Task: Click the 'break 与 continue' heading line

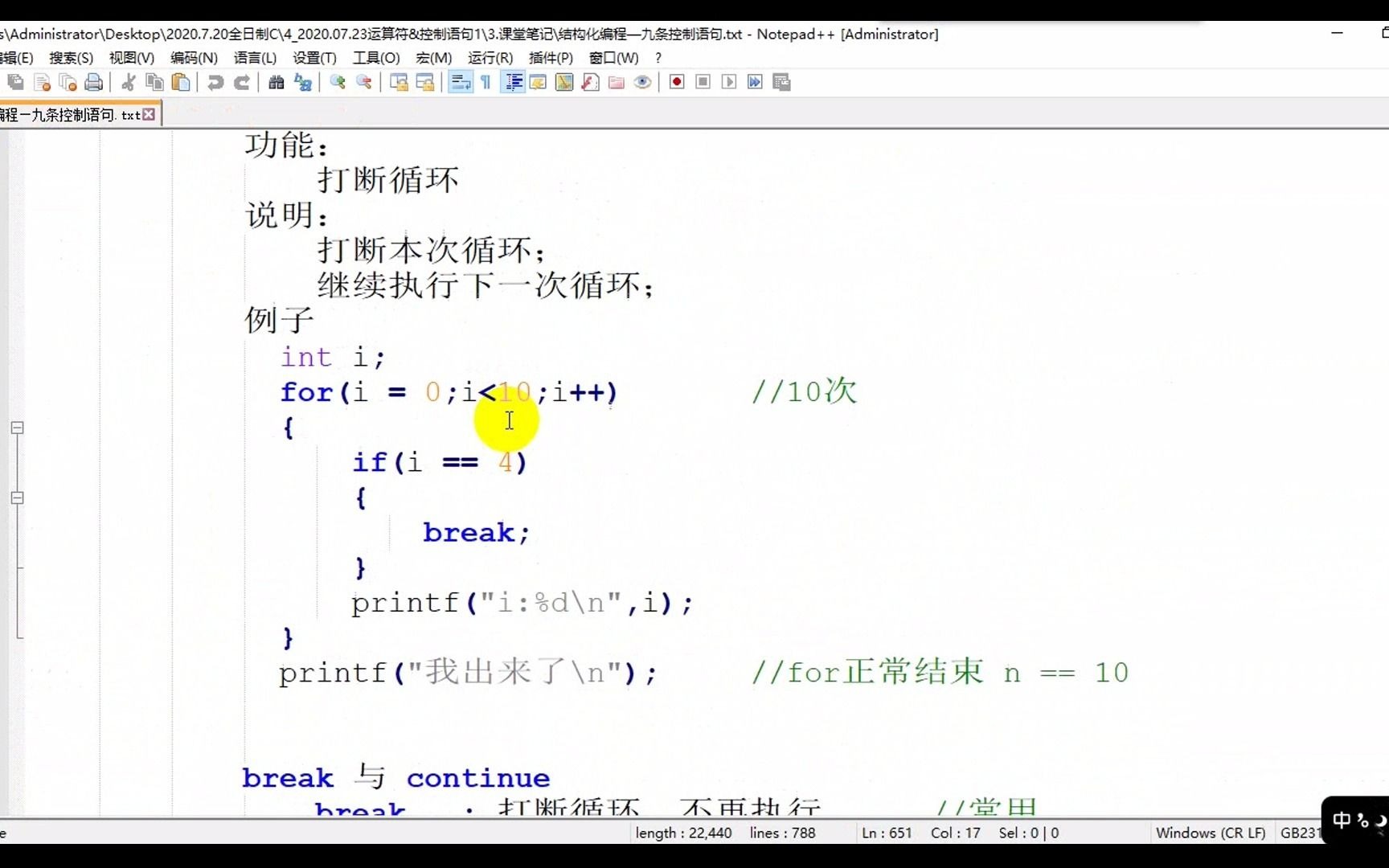Action: point(396,777)
